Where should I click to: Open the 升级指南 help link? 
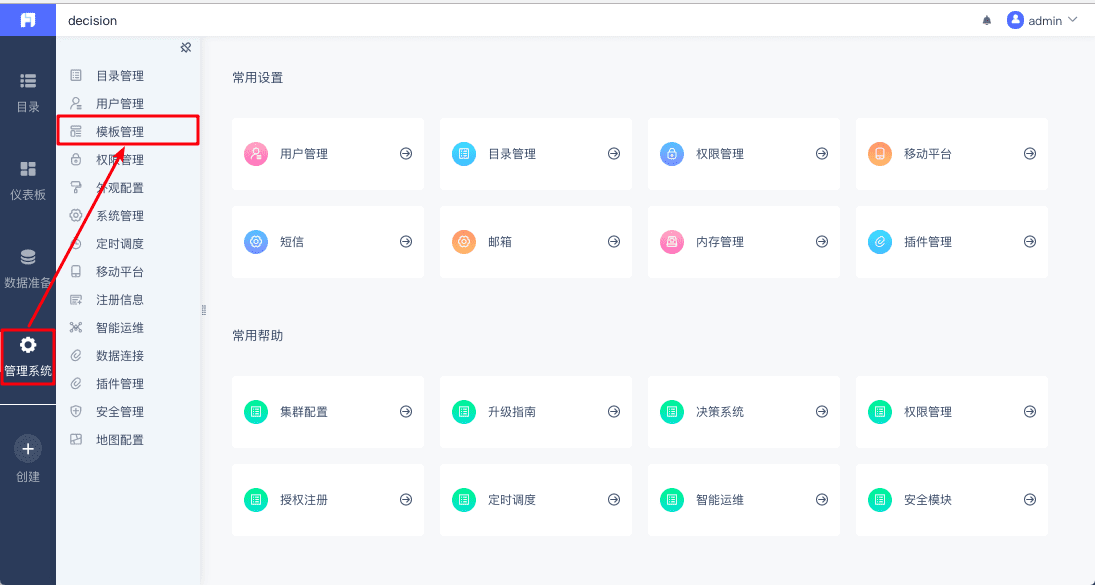pyautogui.click(x=535, y=412)
